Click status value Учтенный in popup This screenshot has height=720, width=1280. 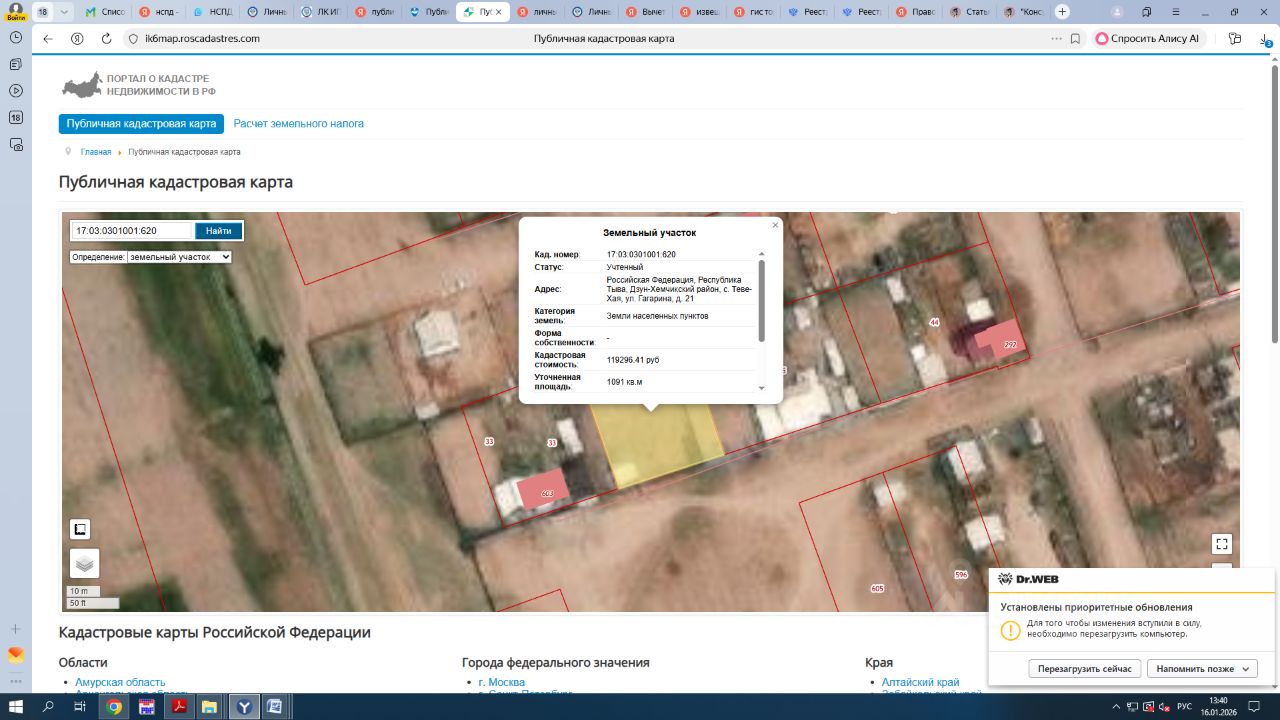[625, 267]
